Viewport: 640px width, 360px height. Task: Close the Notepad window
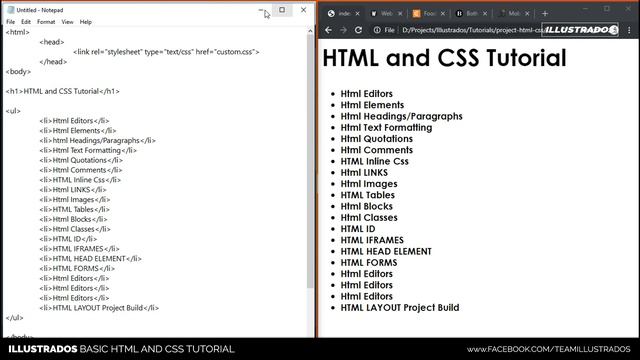pyautogui.click(x=303, y=10)
